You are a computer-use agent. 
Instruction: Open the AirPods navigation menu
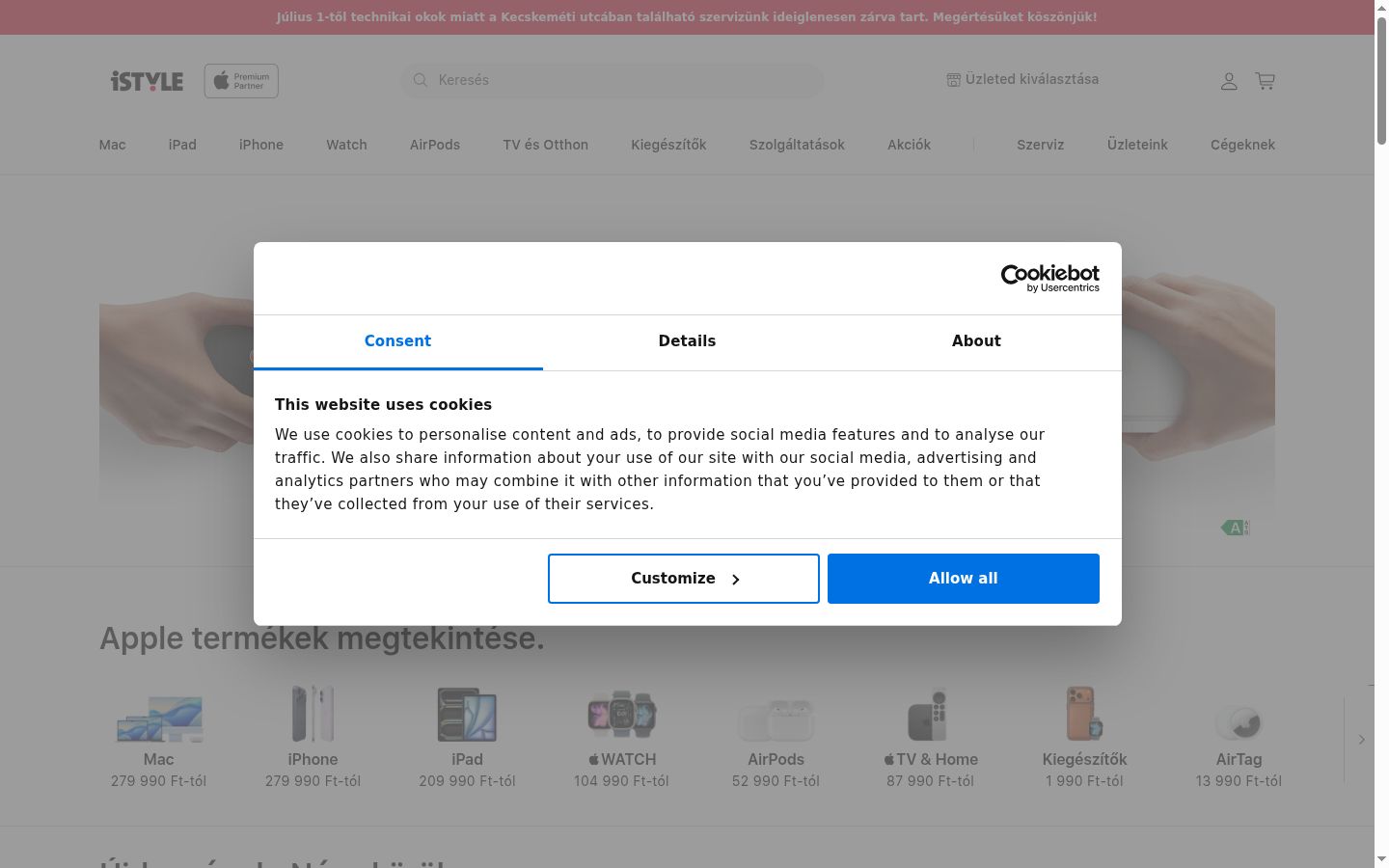[x=435, y=145]
